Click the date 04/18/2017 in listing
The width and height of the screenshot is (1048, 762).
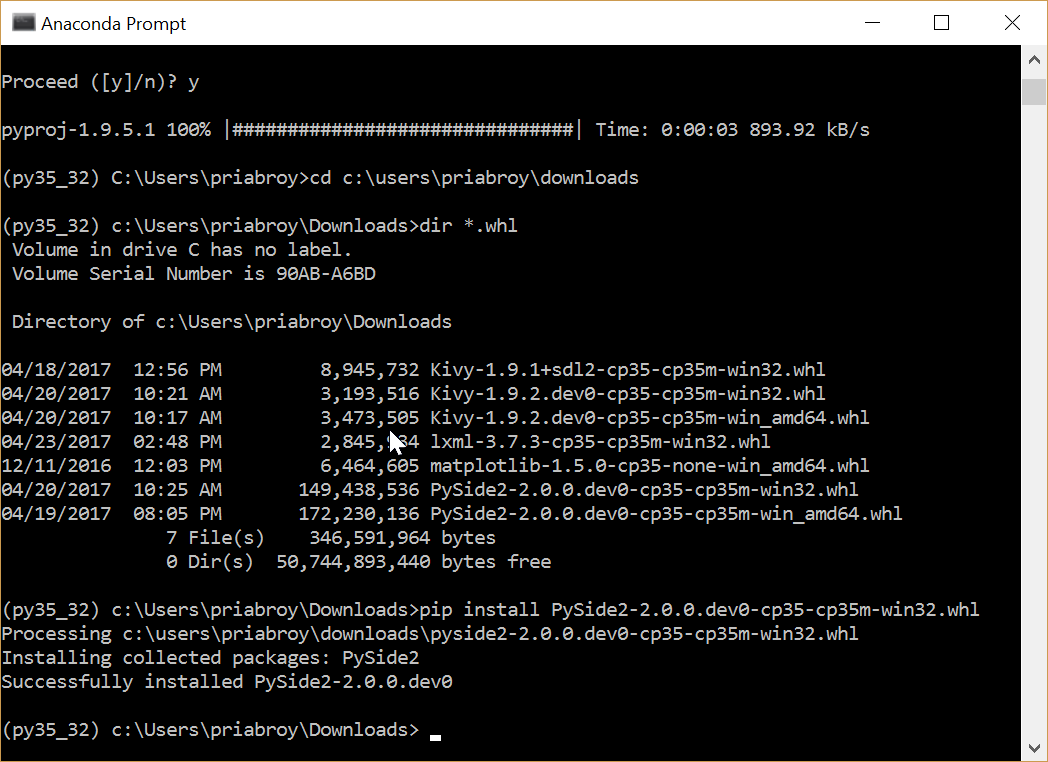point(56,370)
